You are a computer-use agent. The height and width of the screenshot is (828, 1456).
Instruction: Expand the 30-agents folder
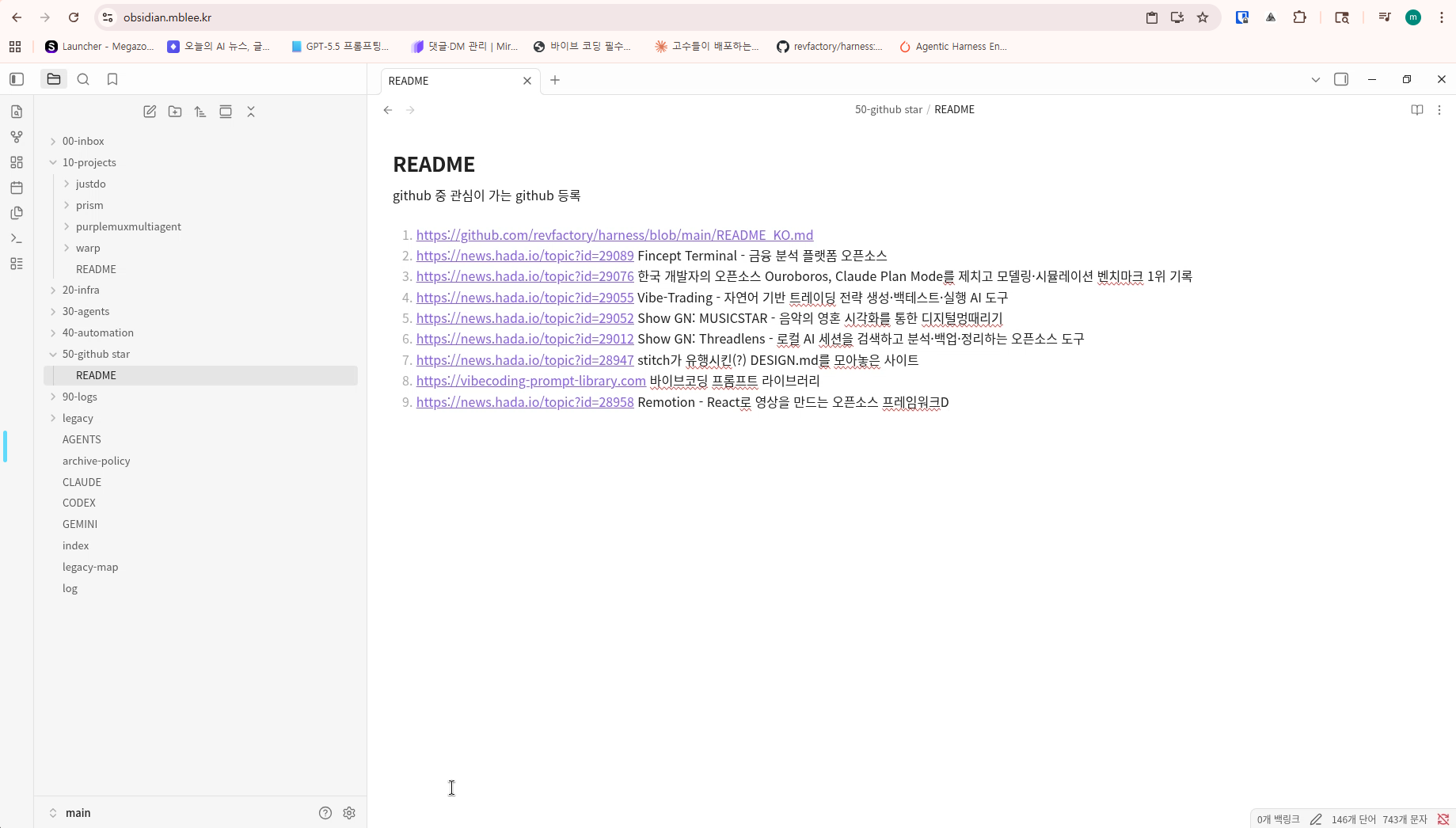53,311
